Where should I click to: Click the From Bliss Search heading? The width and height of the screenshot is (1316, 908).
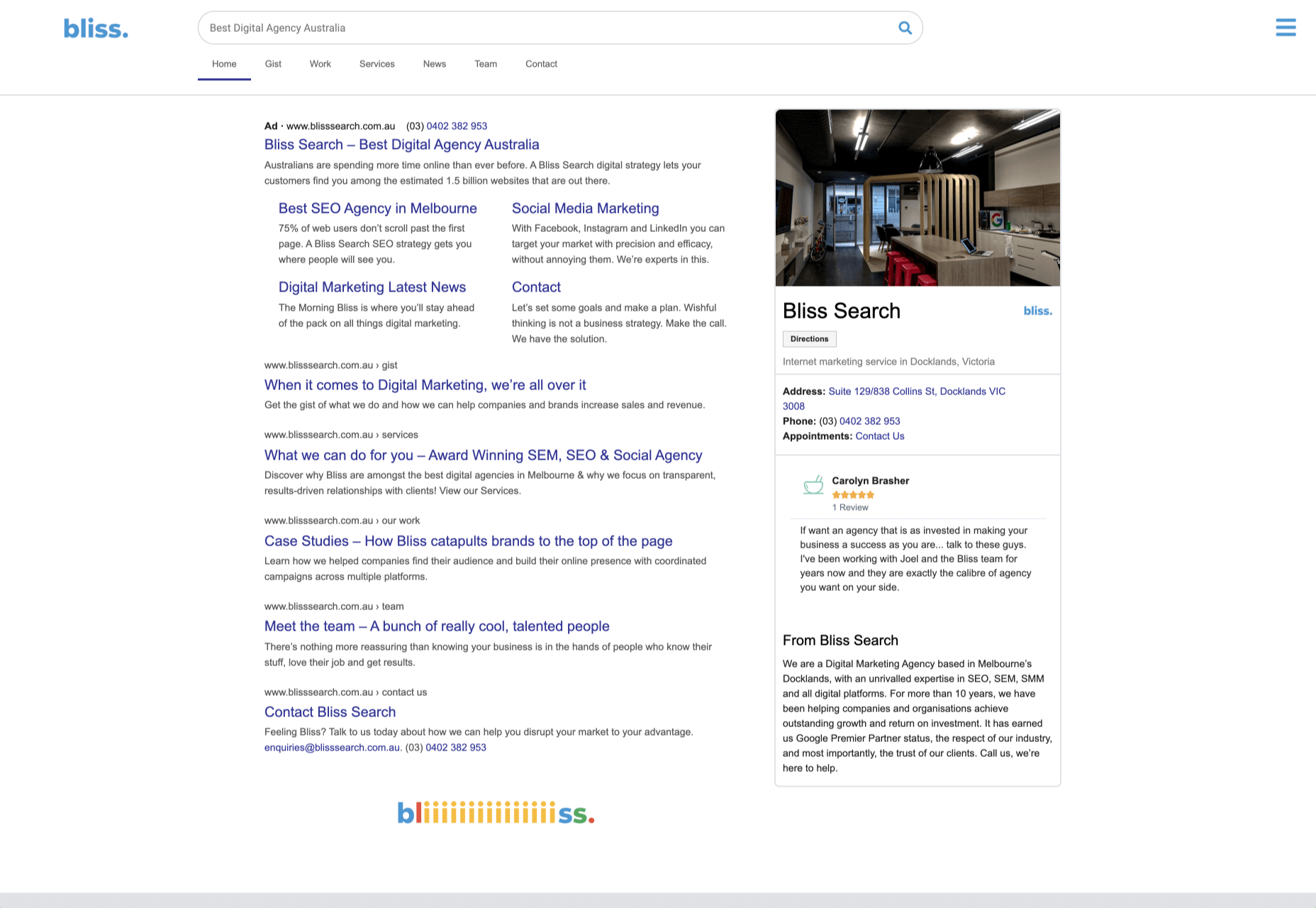[x=840, y=641]
